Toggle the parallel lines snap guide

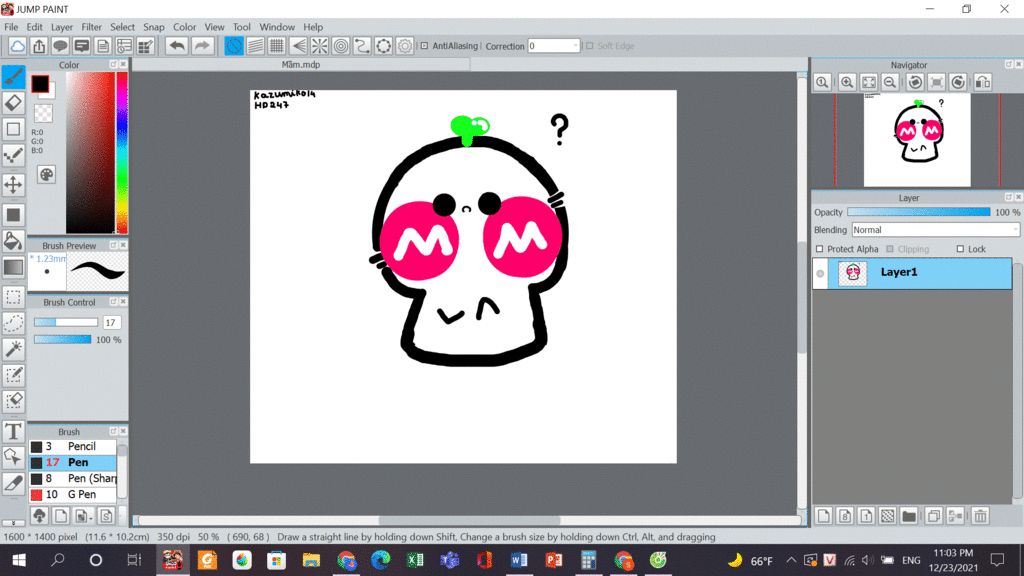click(x=255, y=46)
